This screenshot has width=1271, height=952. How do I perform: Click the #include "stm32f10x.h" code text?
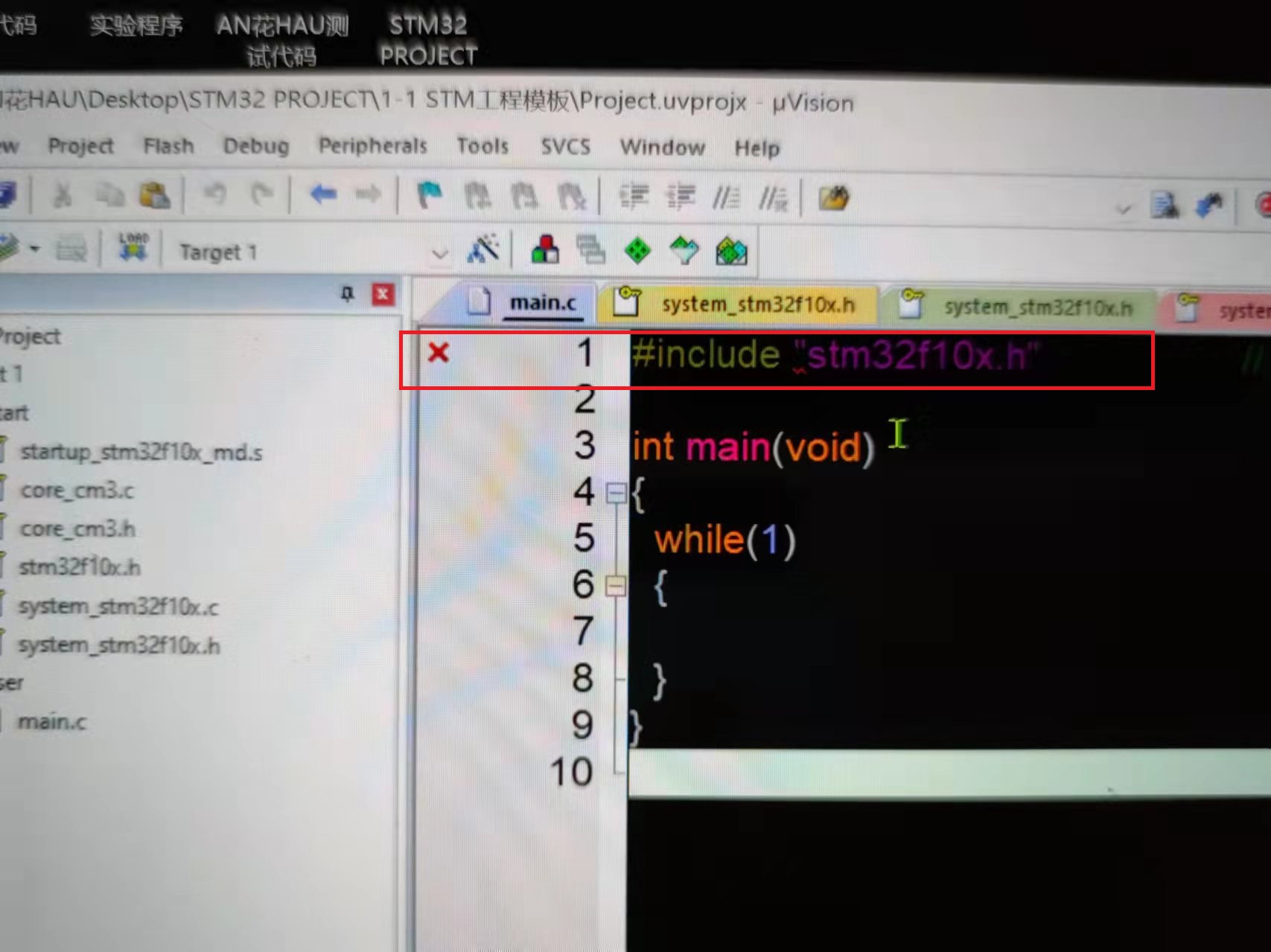click(x=834, y=354)
